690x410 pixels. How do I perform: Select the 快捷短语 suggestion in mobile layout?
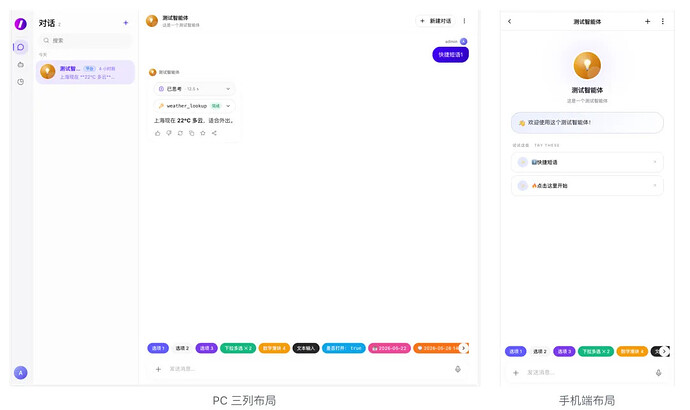point(587,162)
